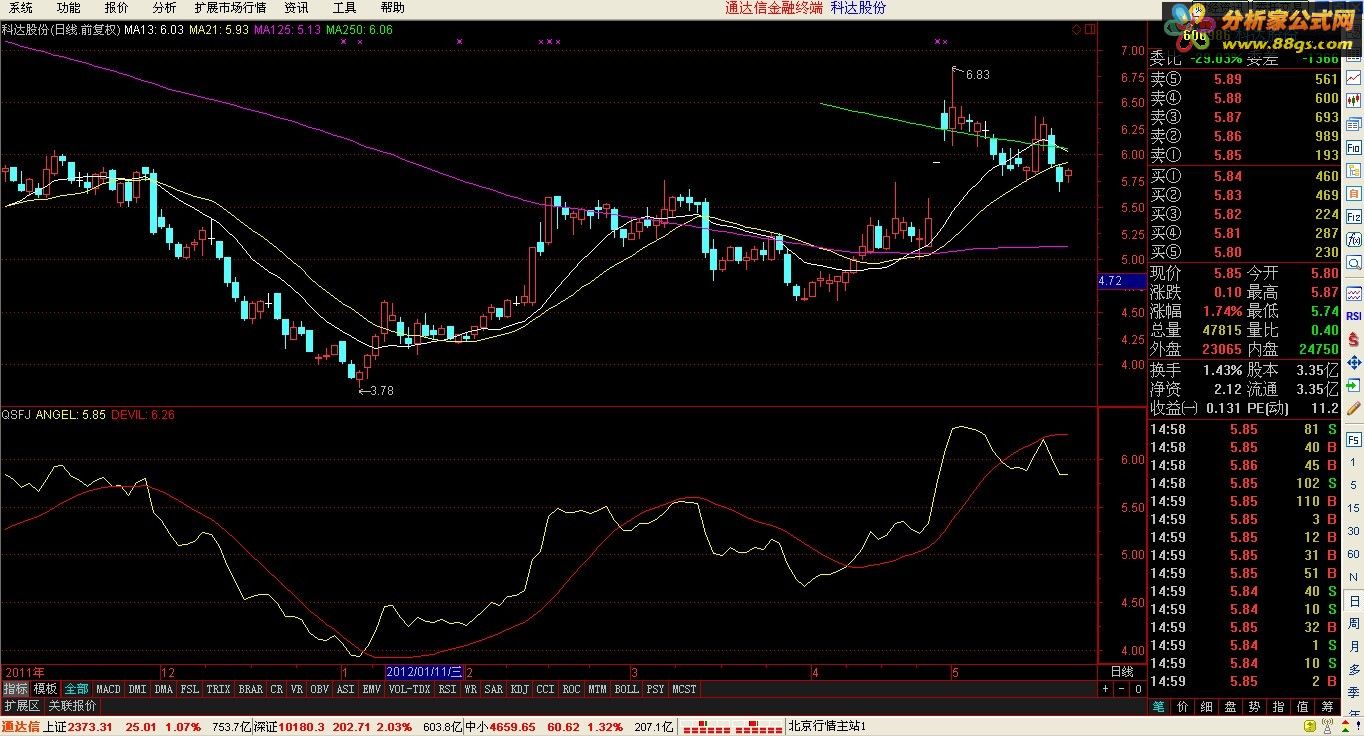Click the 2012/01/11 date marker on timeline
Viewport: 1364px width, 736px height.
tap(424, 671)
